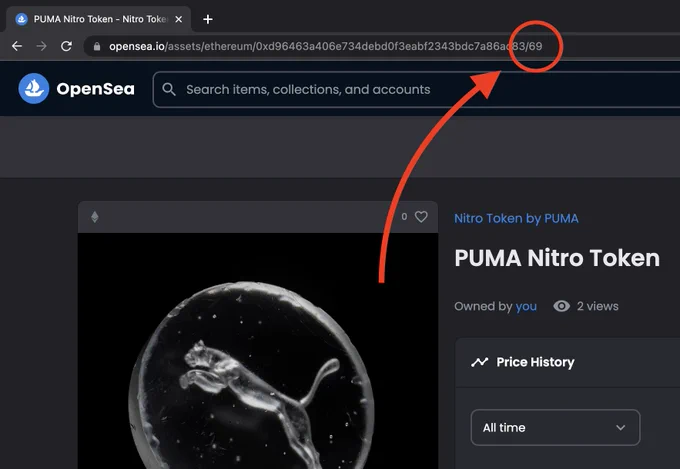This screenshot has width=680, height=469.
Task: Click the magnifier icon in search box
Action: coord(169,89)
